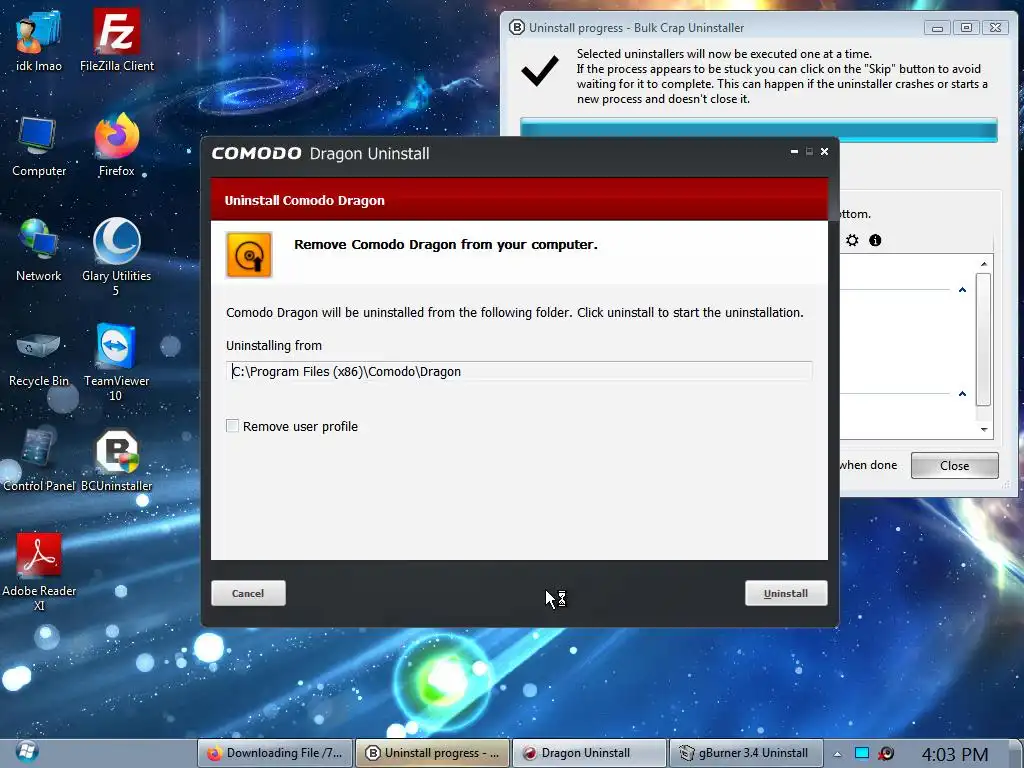Collapse the lower section chevron in BCU list
The width and height of the screenshot is (1024, 768).
point(962,394)
